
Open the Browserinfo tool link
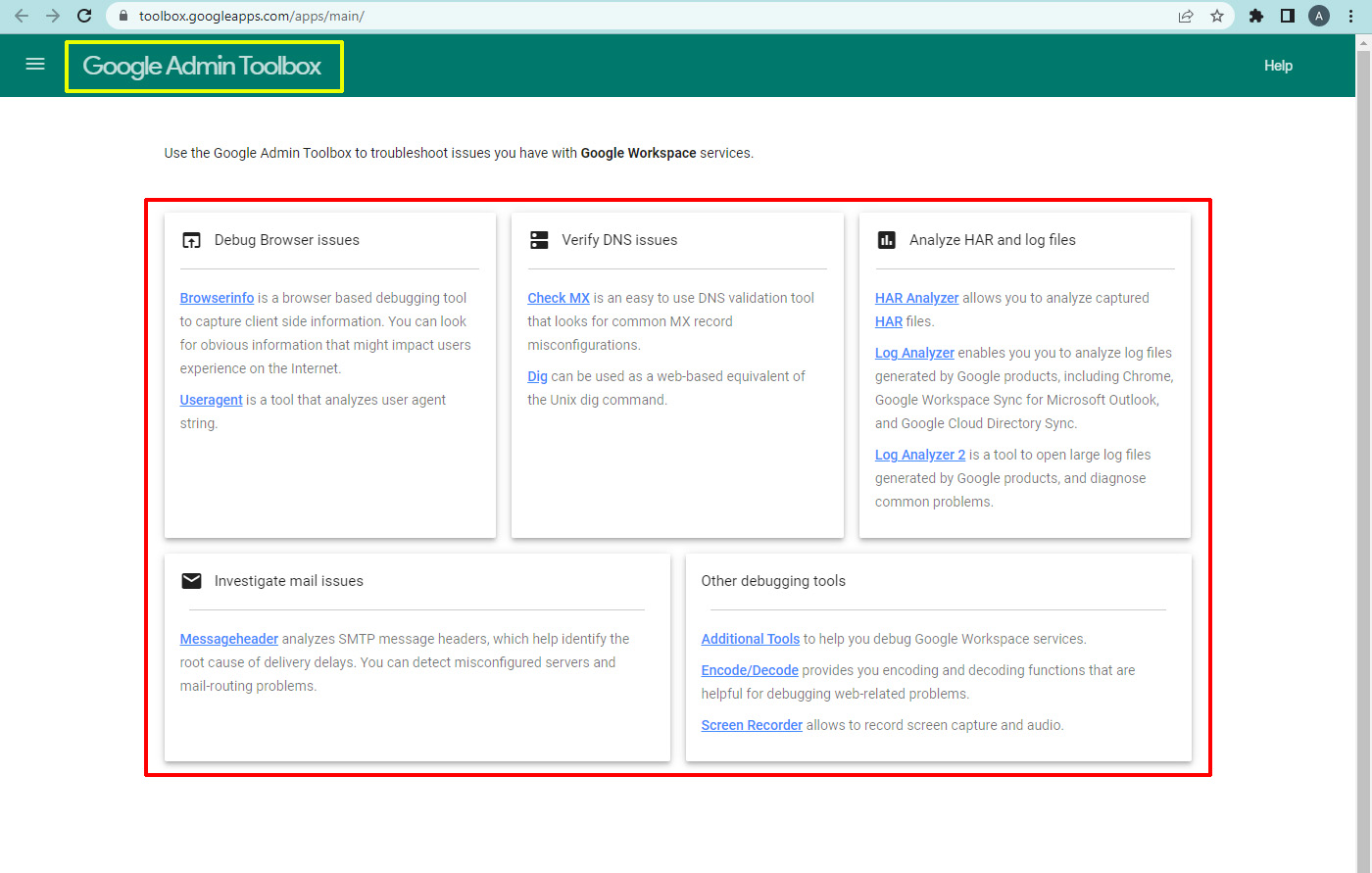pyautogui.click(x=217, y=298)
